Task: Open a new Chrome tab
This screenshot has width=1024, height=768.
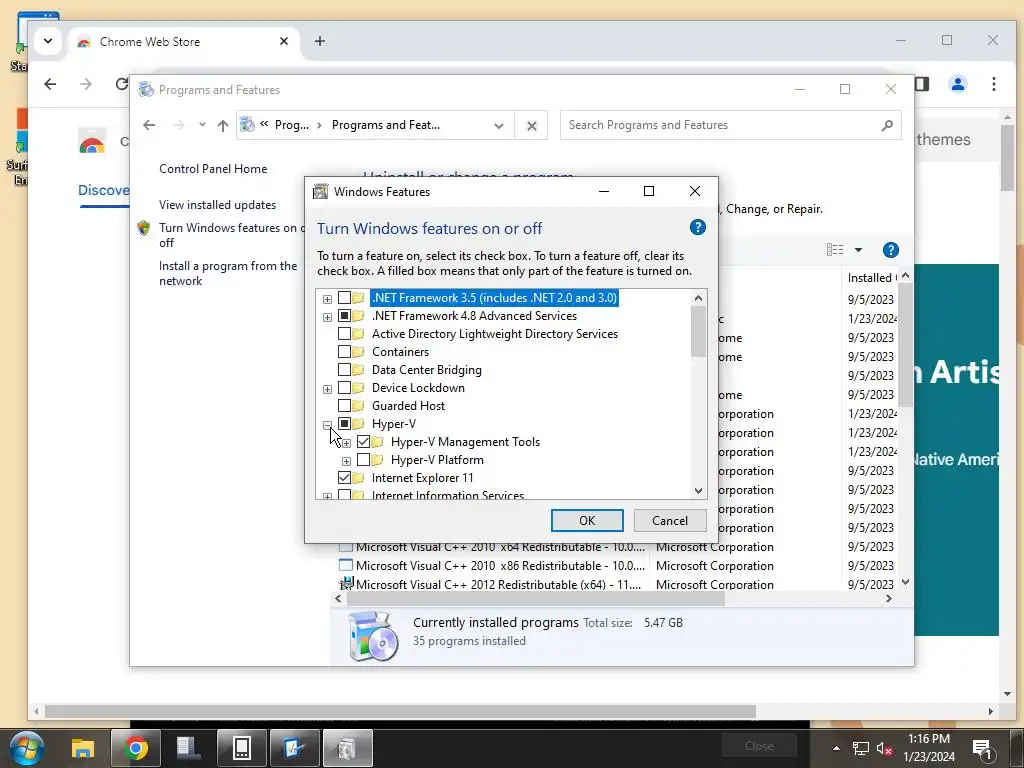Action: pos(319,41)
